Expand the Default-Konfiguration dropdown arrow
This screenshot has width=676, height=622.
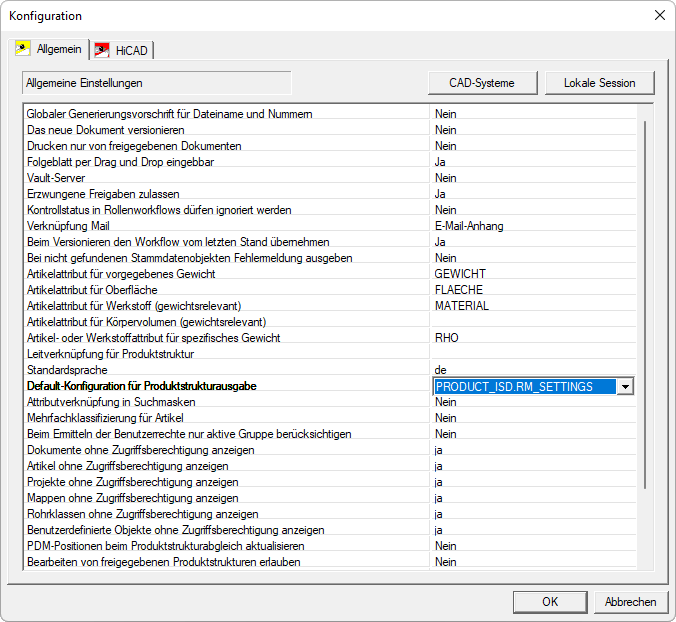(625, 387)
